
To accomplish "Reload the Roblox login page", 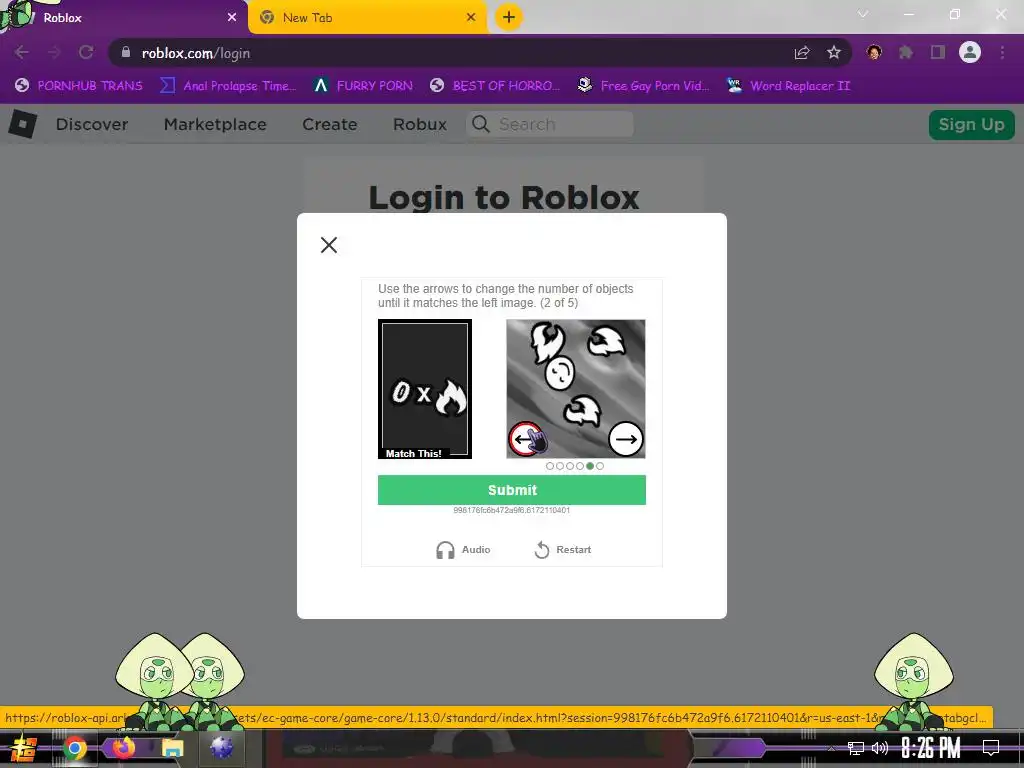I will [x=86, y=52].
